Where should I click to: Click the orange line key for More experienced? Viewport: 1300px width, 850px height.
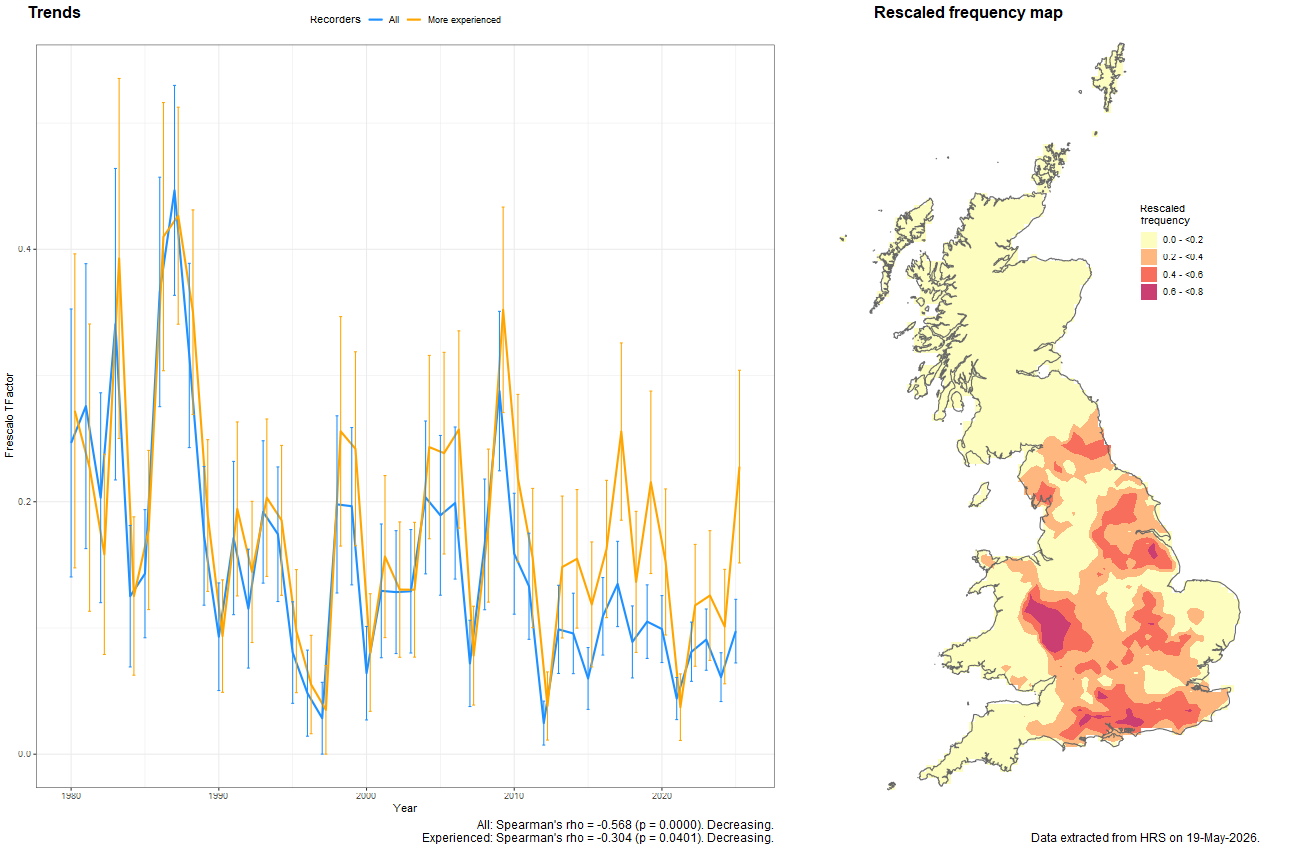coord(414,20)
